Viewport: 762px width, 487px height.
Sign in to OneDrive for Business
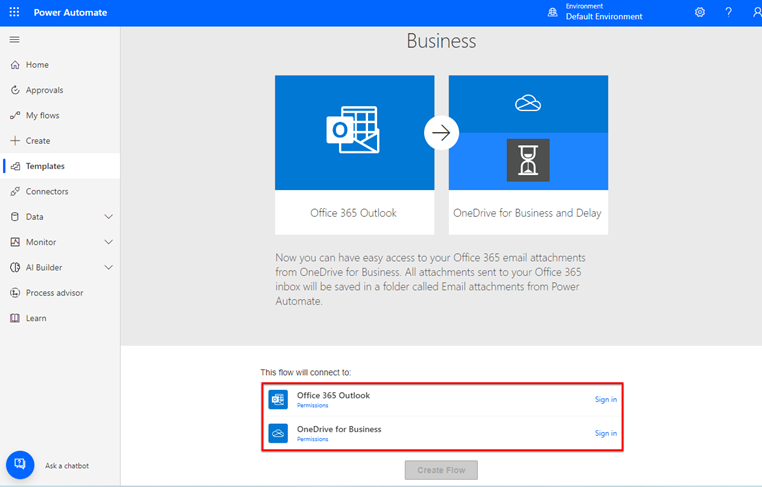pos(606,433)
